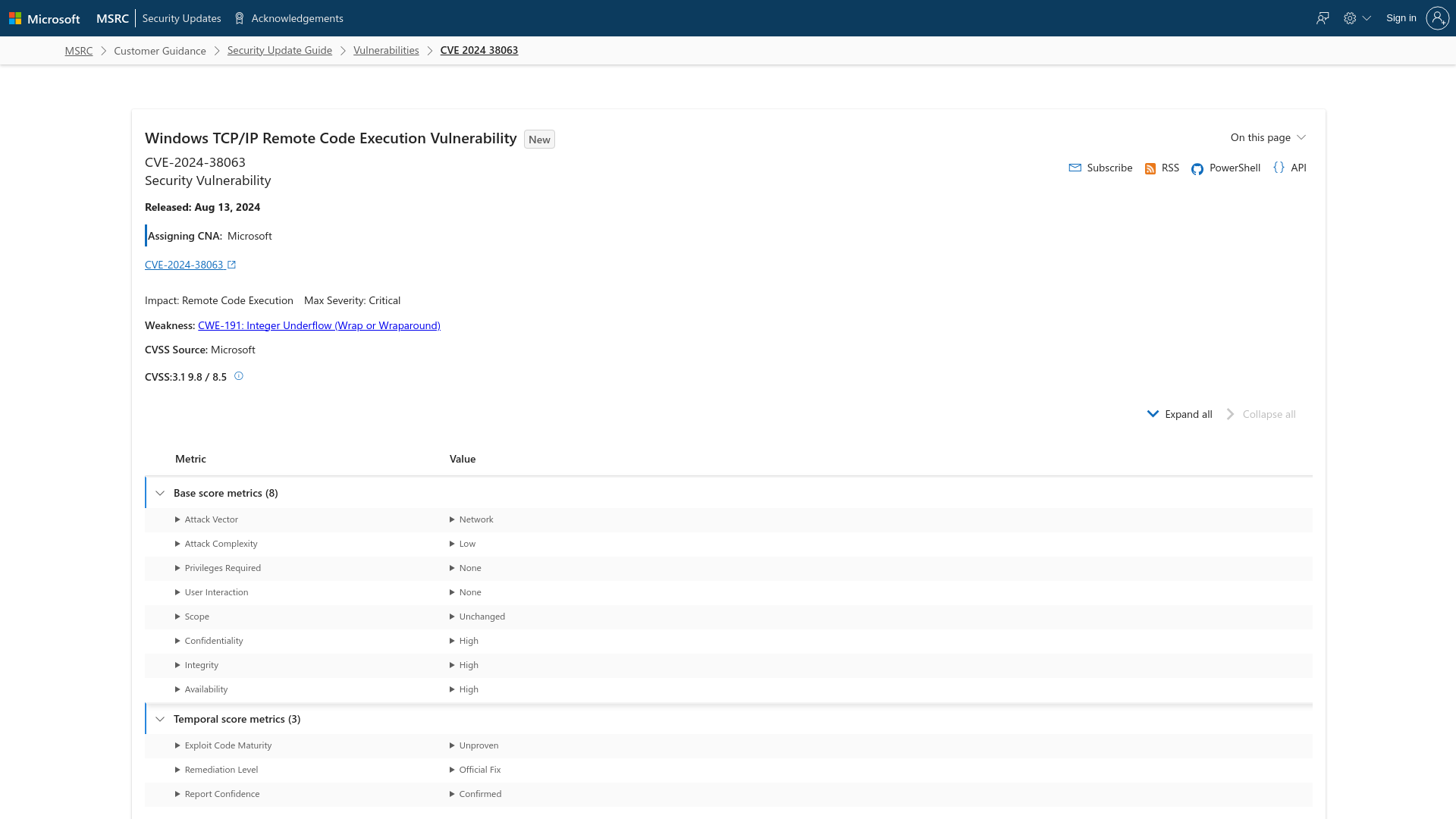Image resolution: width=1456 pixels, height=819 pixels.
Task: Expand the Unproven value details
Action: pyautogui.click(x=474, y=745)
